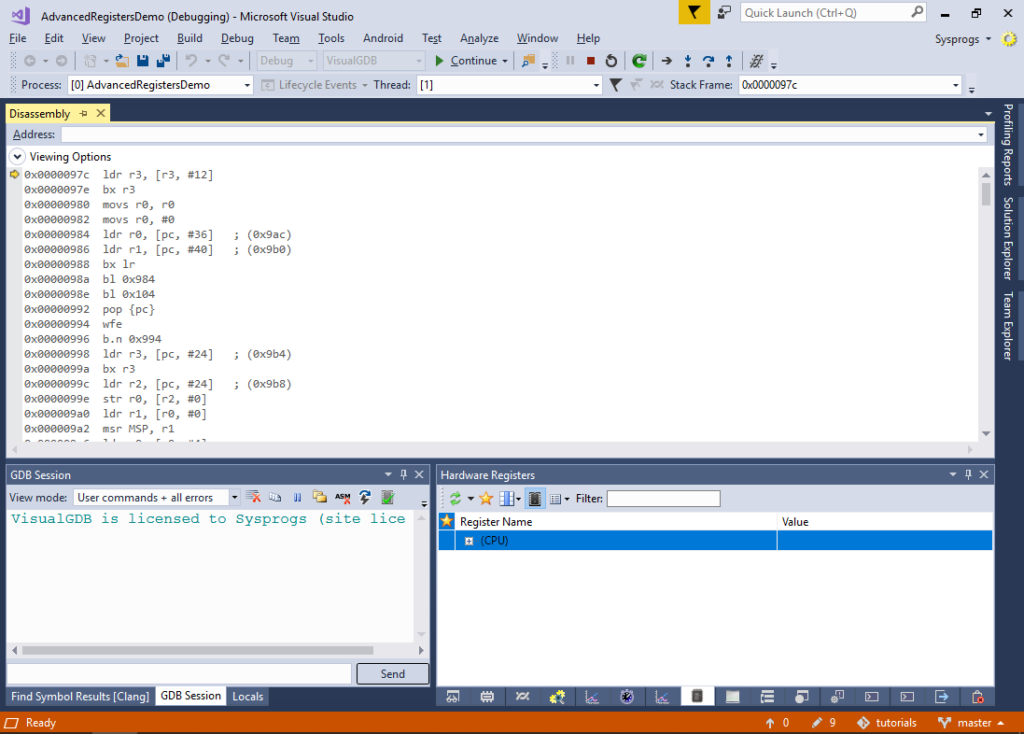Click the Step Into arrow icon

[688, 61]
